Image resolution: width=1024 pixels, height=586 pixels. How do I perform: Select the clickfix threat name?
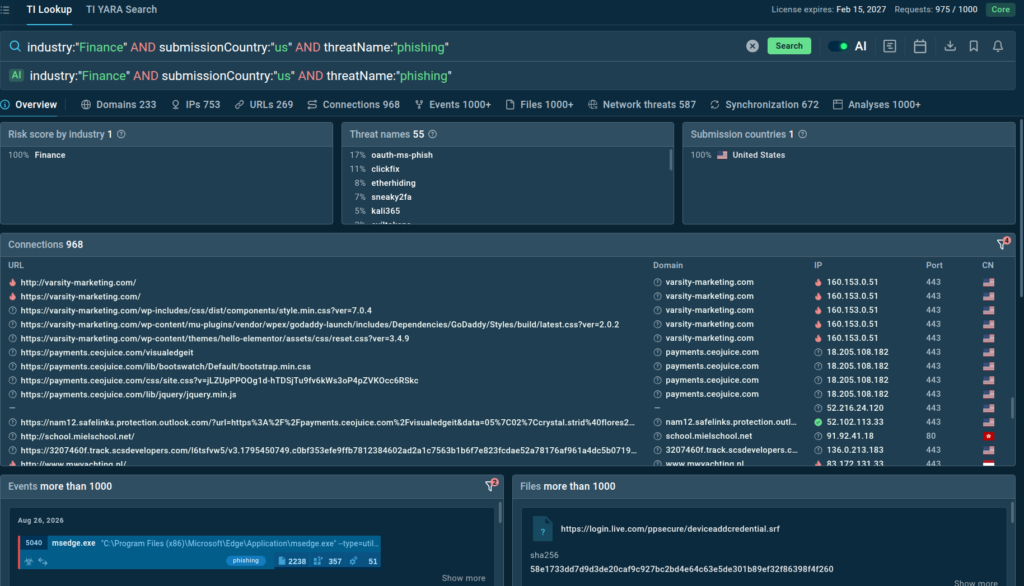[385, 169]
